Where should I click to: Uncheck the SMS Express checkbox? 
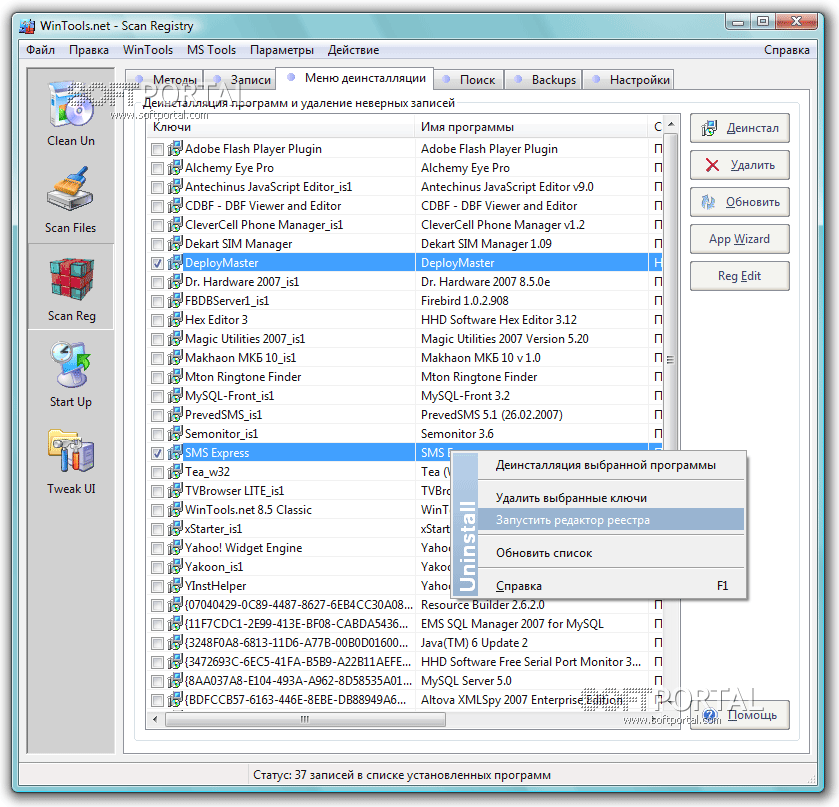pos(157,453)
